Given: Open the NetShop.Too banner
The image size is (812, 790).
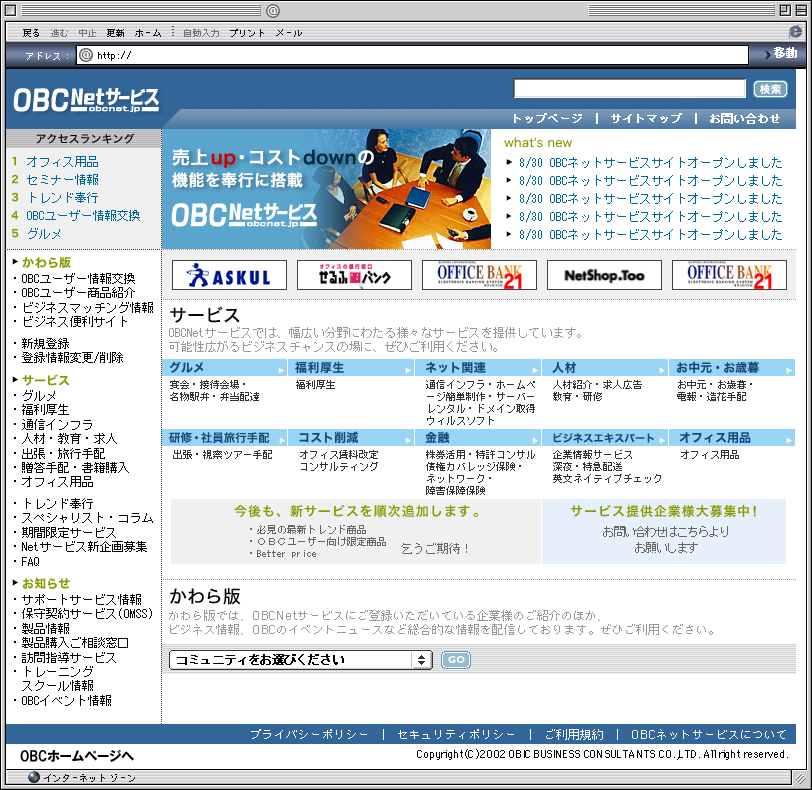Looking at the screenshot, I should point(604,275).
